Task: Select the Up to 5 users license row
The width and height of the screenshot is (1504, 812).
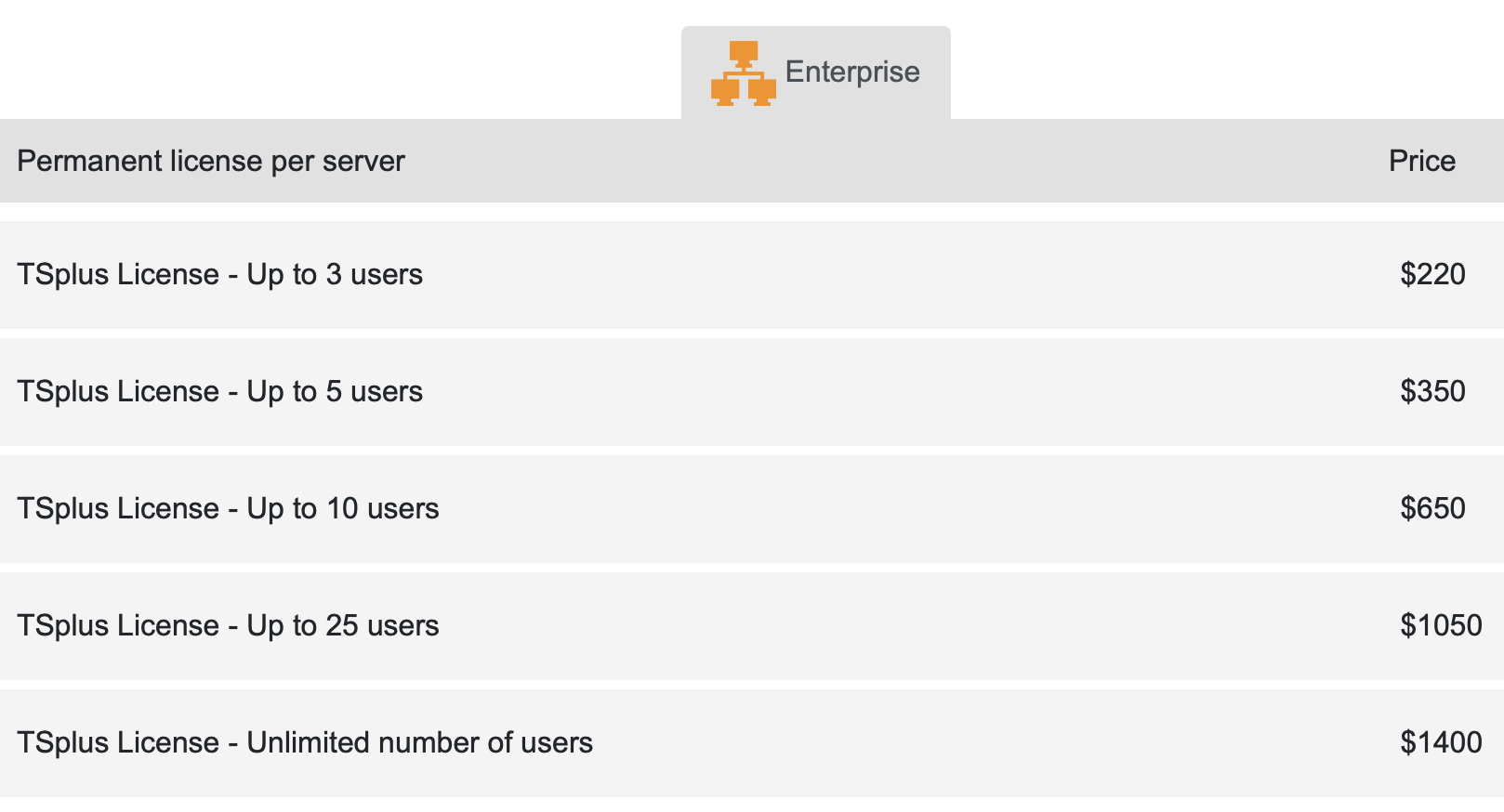Action: [x=752, y=391]
